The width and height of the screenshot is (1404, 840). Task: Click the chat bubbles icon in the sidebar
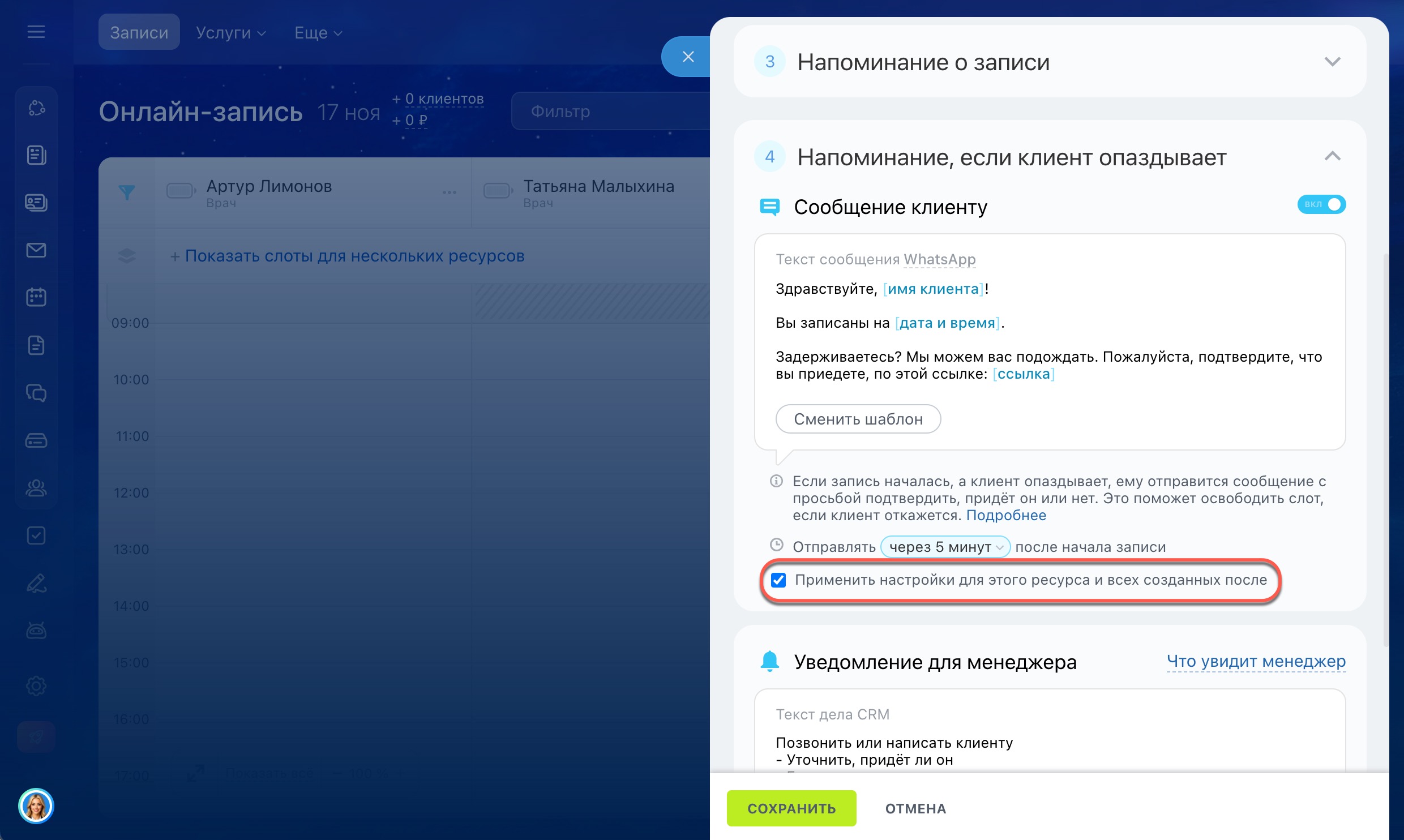(36, 392)
